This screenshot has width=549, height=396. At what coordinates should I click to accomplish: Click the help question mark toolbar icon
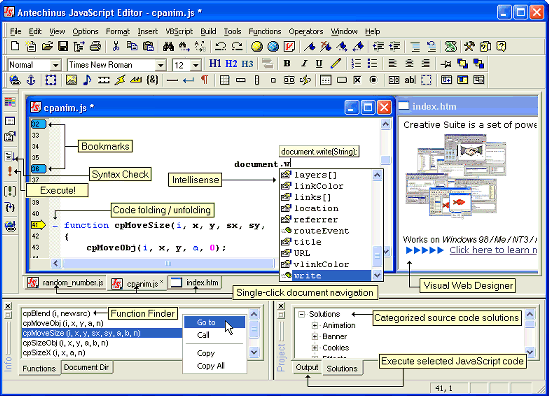tap(501, 46)
